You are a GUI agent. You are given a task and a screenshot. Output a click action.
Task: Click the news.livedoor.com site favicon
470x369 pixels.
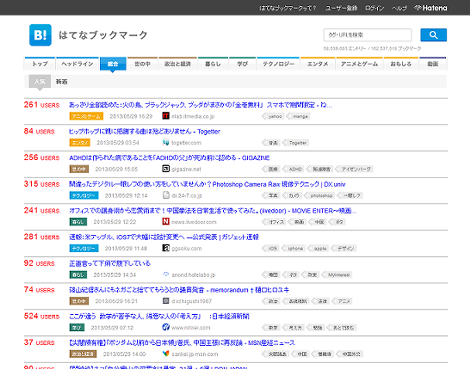[166, 221]
